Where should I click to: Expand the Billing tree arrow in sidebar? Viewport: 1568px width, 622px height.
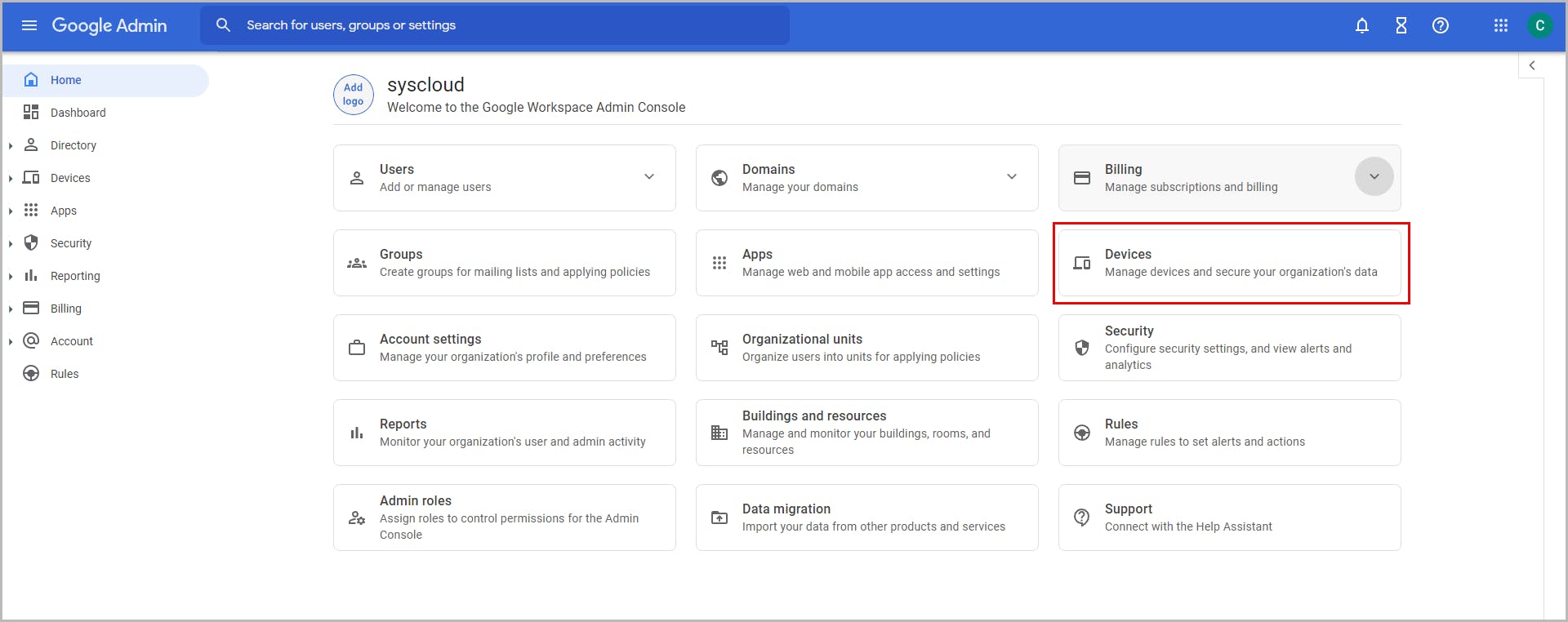11,309
